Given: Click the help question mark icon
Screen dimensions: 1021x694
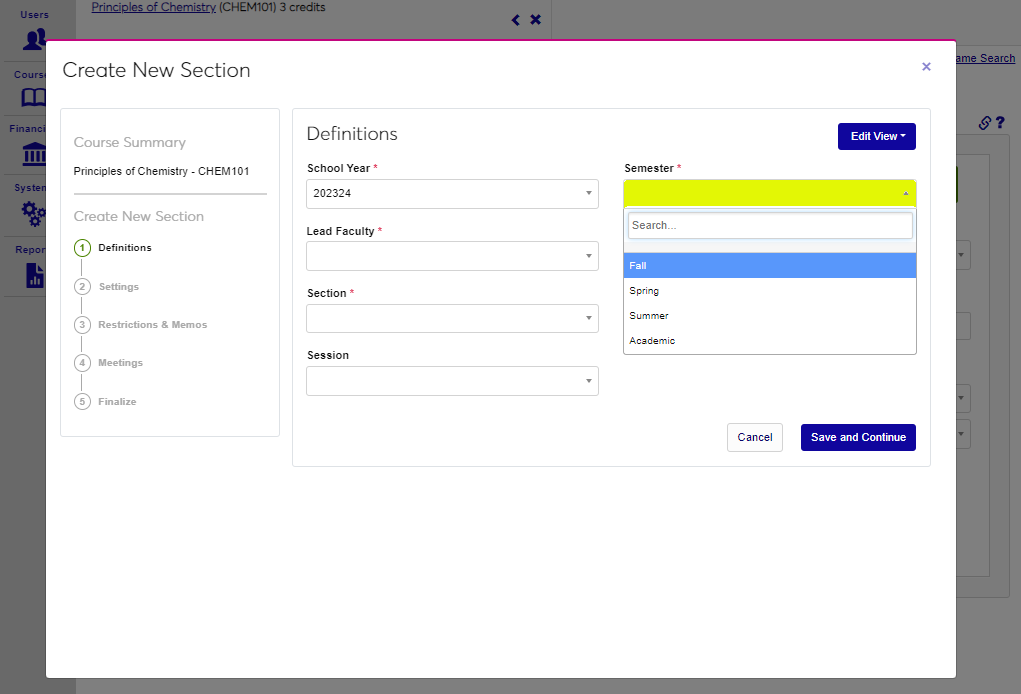Looking at the screenshot, I should 999,123.
